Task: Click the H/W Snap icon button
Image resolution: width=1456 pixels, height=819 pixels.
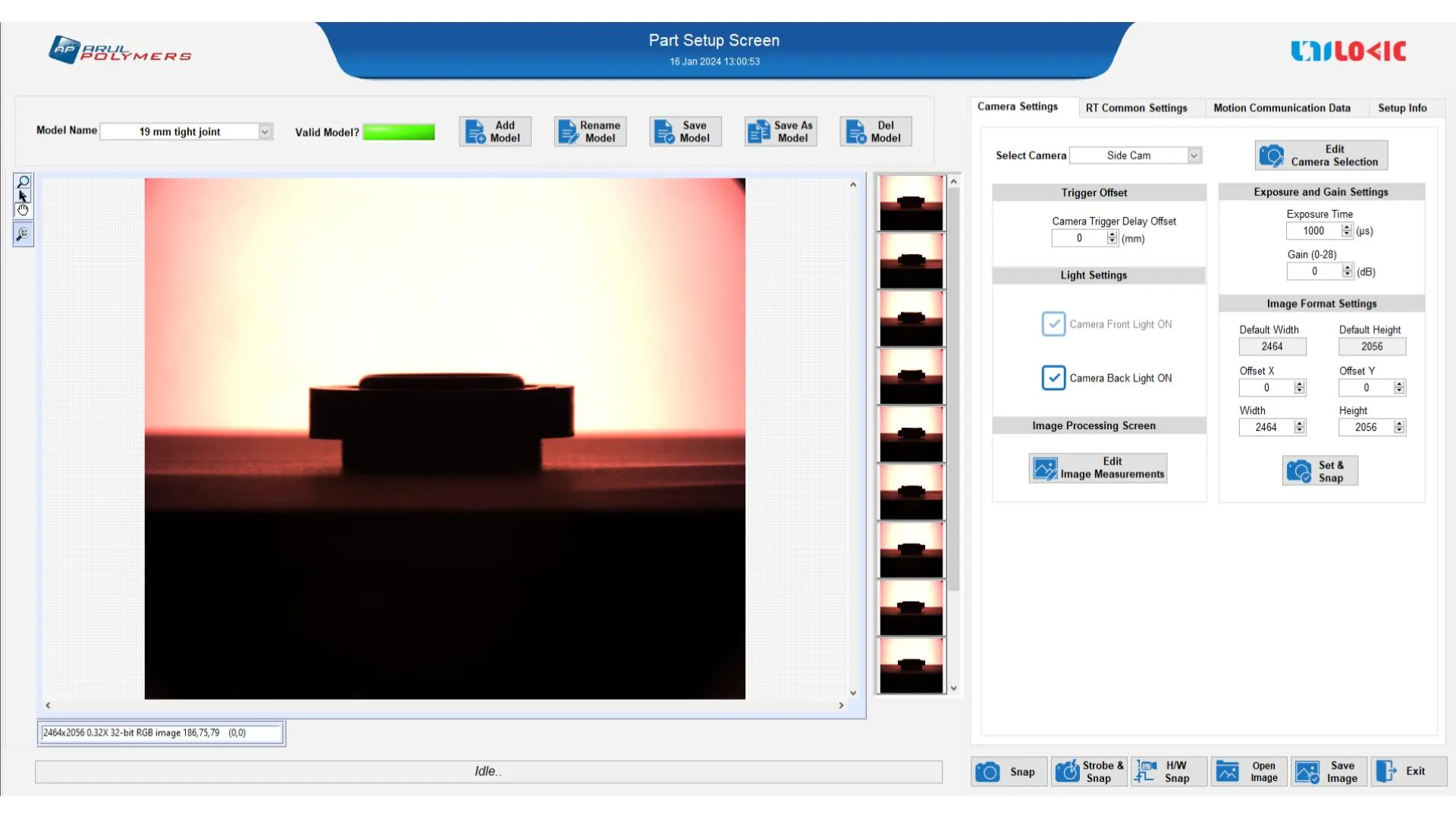Action: [x=1168, y=772]
